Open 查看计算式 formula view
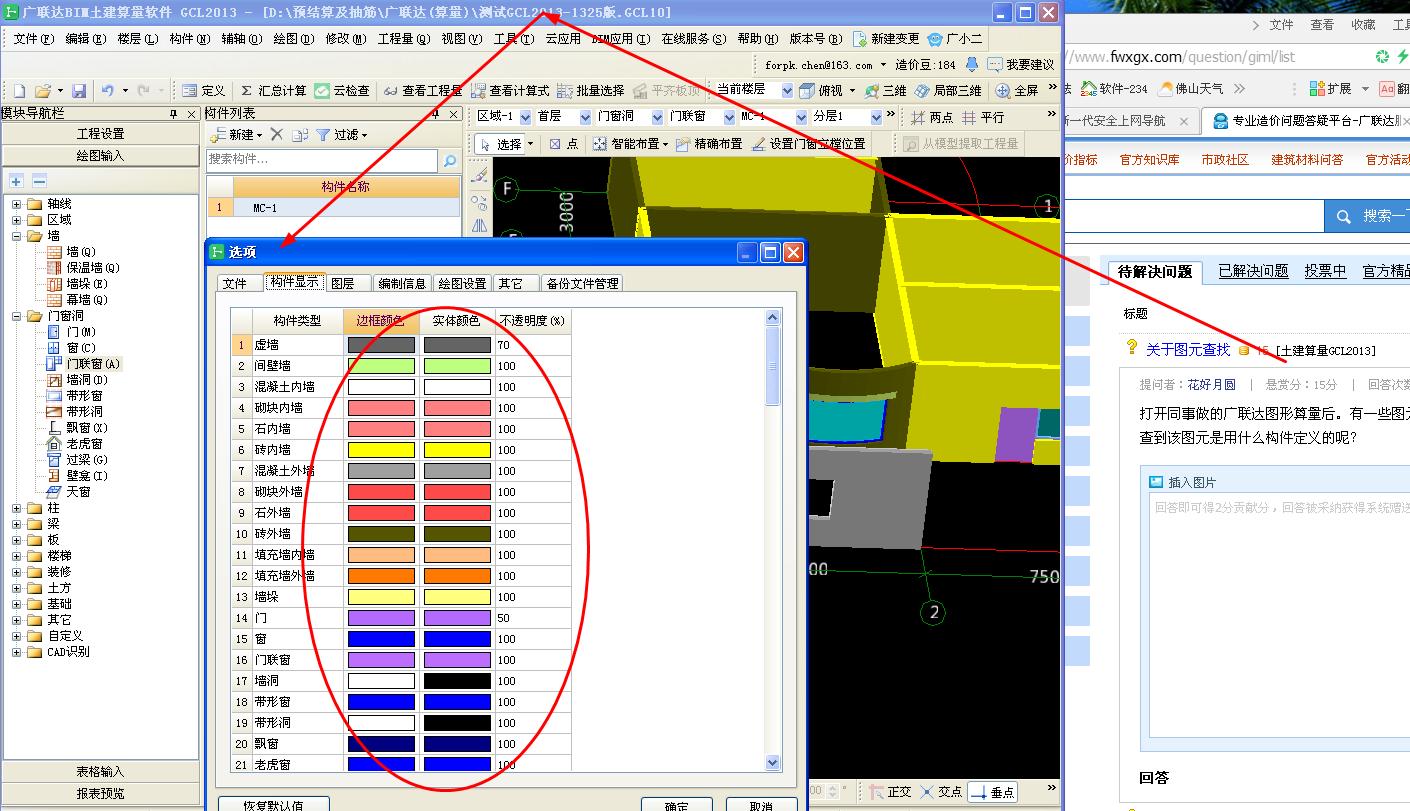The height and width of the screenshot is (811, 1410). coord(510,91)
